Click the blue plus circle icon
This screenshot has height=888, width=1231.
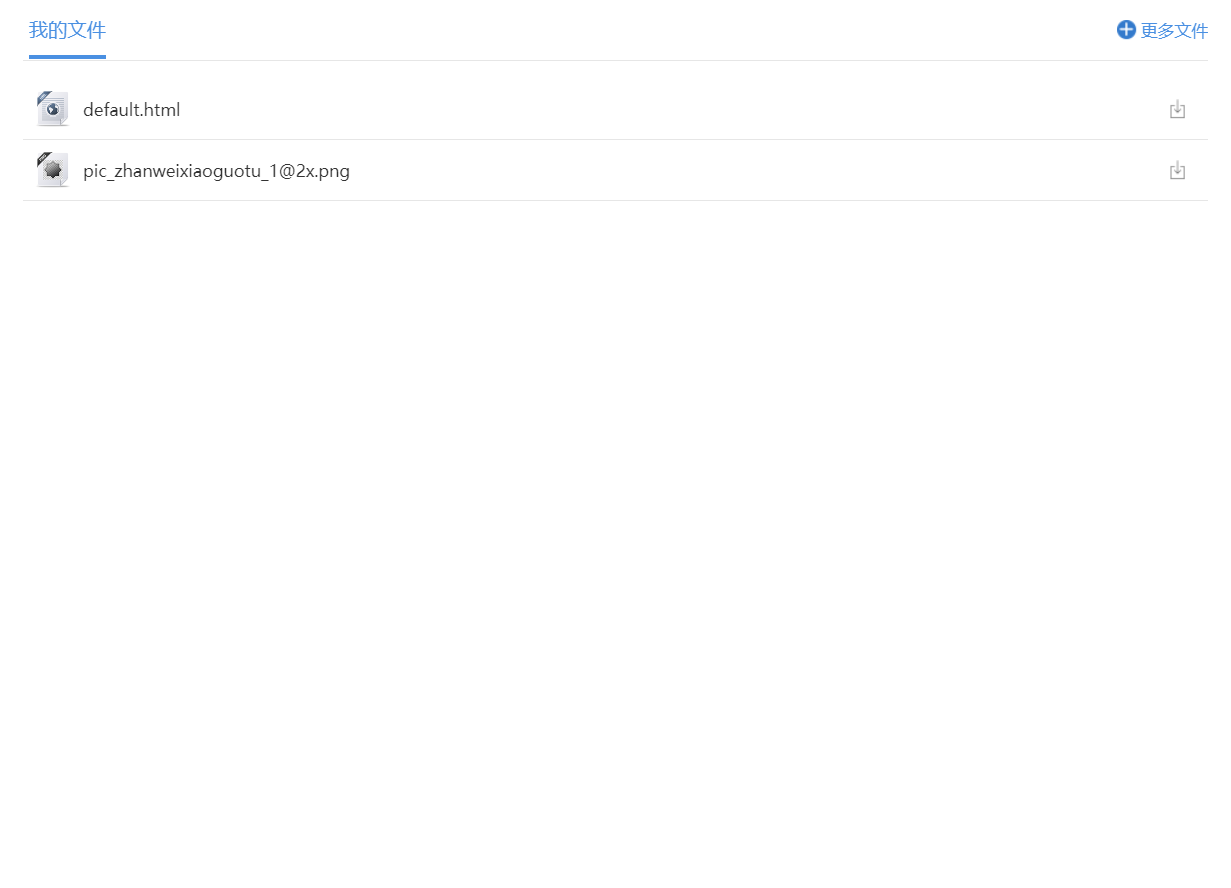pyautogui.click(x=1126, y=30)
